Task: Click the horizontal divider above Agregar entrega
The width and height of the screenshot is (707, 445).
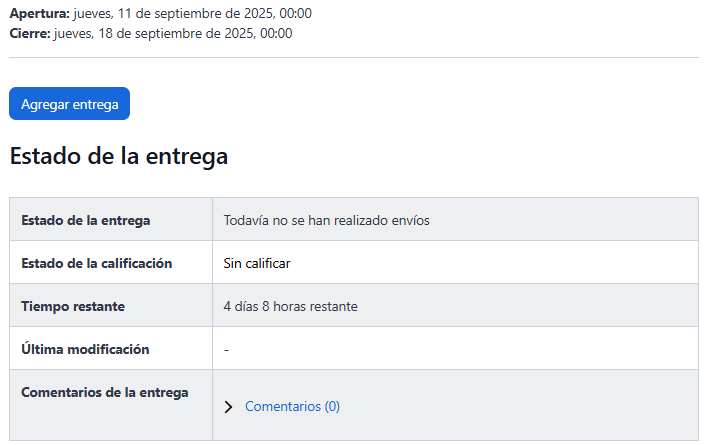Action: pyautogui.click(x=354, y=58)
